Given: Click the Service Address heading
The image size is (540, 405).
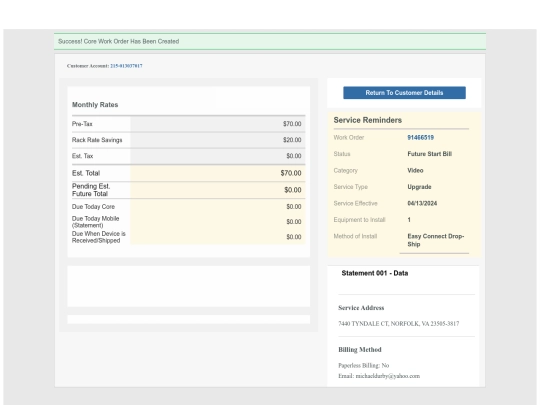Looking at the screenshot, I should point(361,308).
